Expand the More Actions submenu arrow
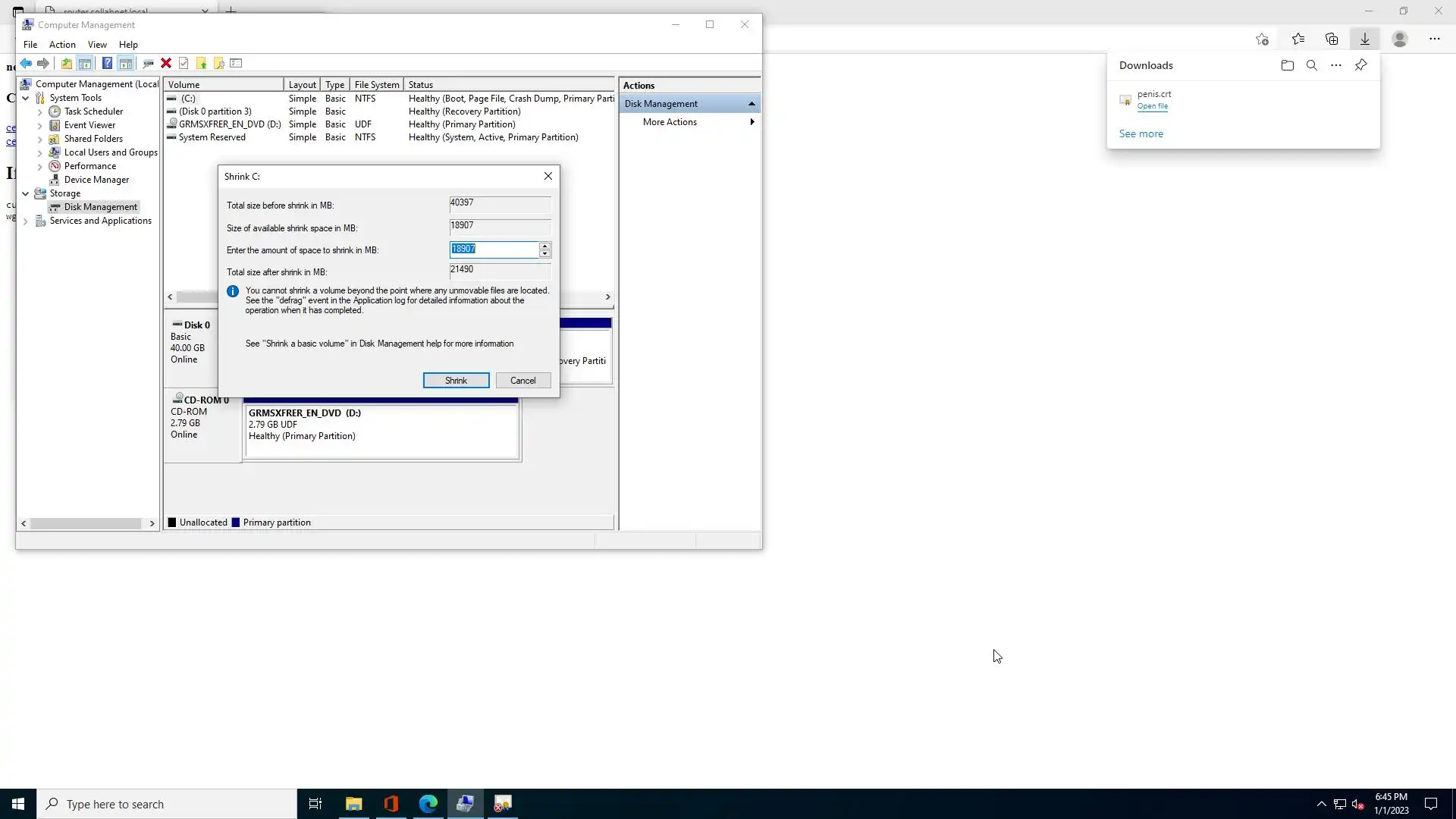The width and height of the screenshot is (1456, 819). (752, 122)
